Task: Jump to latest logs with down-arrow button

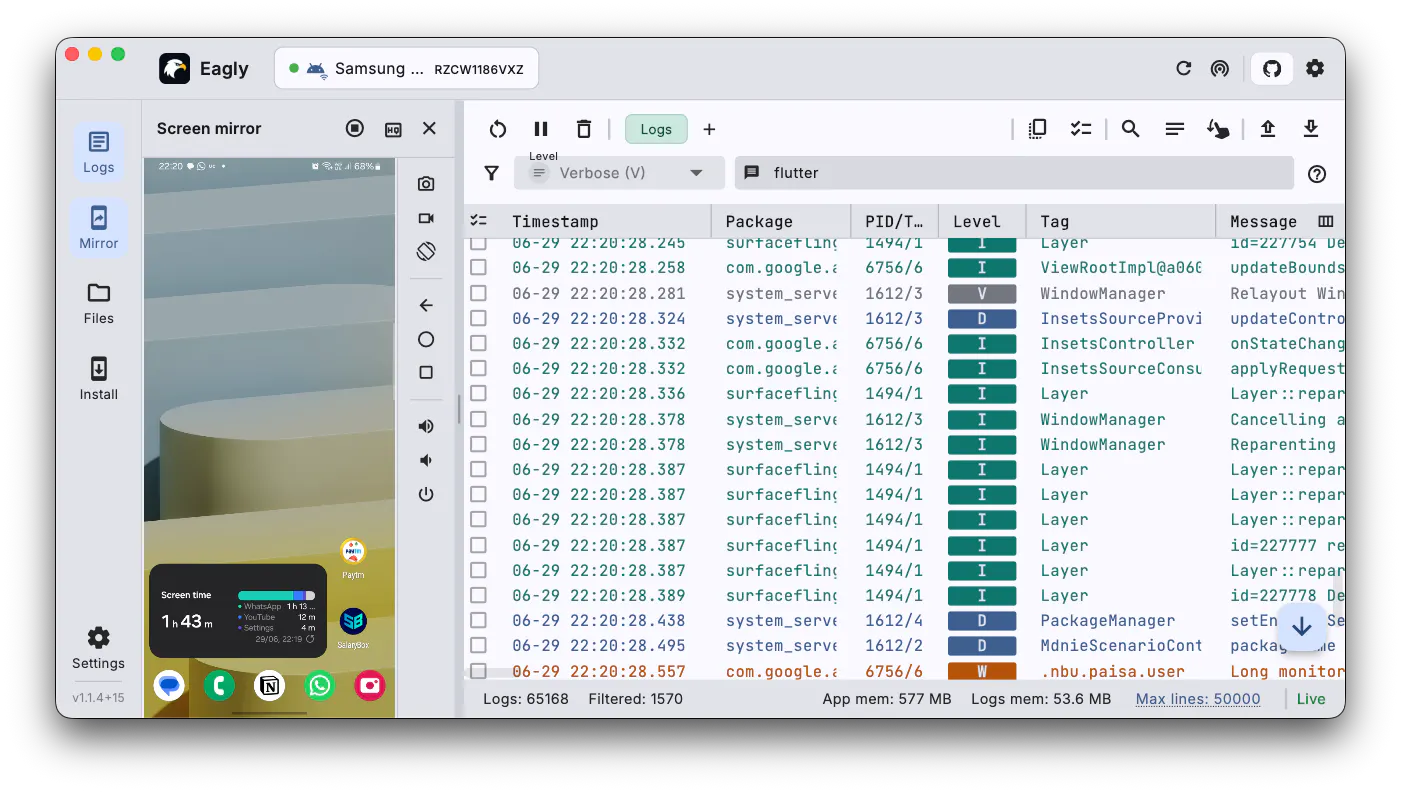Action: (x=1301, y=626)
